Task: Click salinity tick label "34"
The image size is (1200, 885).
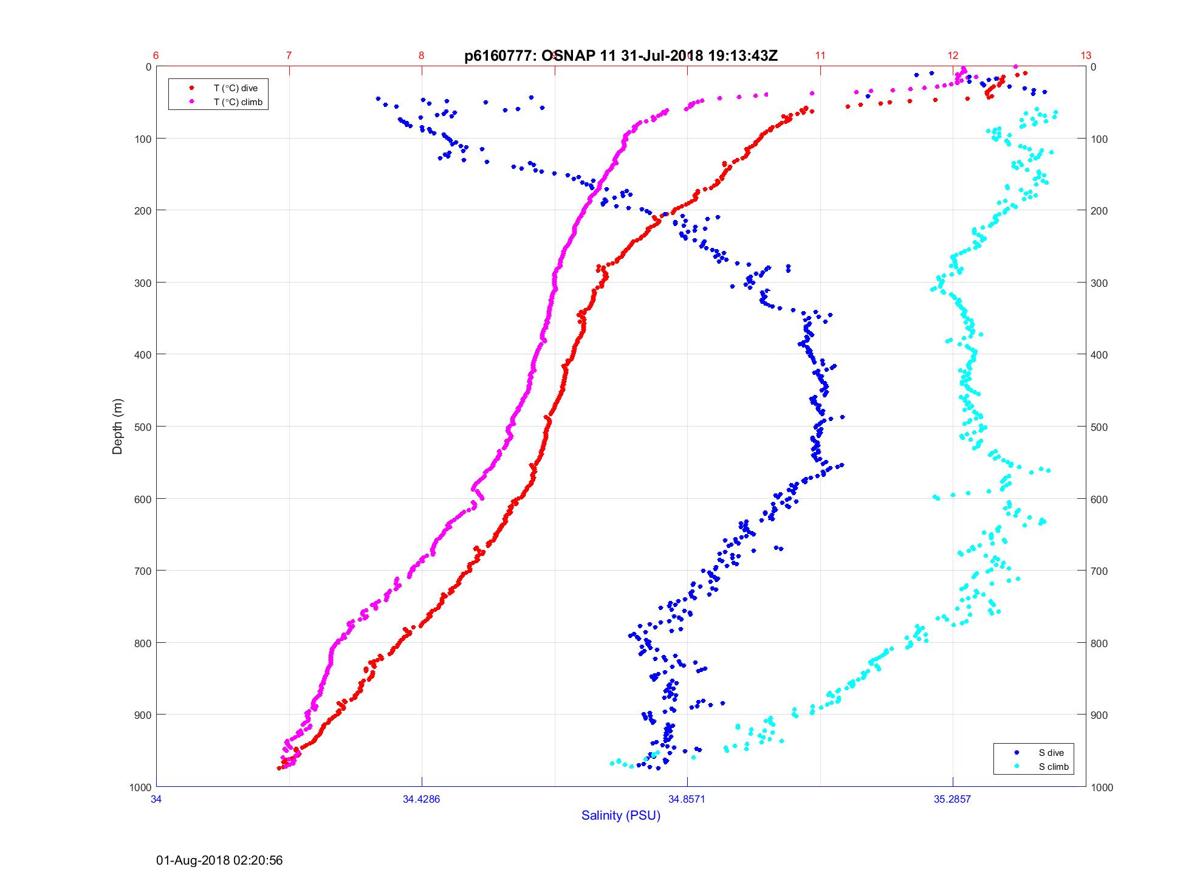Action: coord(156,799)
